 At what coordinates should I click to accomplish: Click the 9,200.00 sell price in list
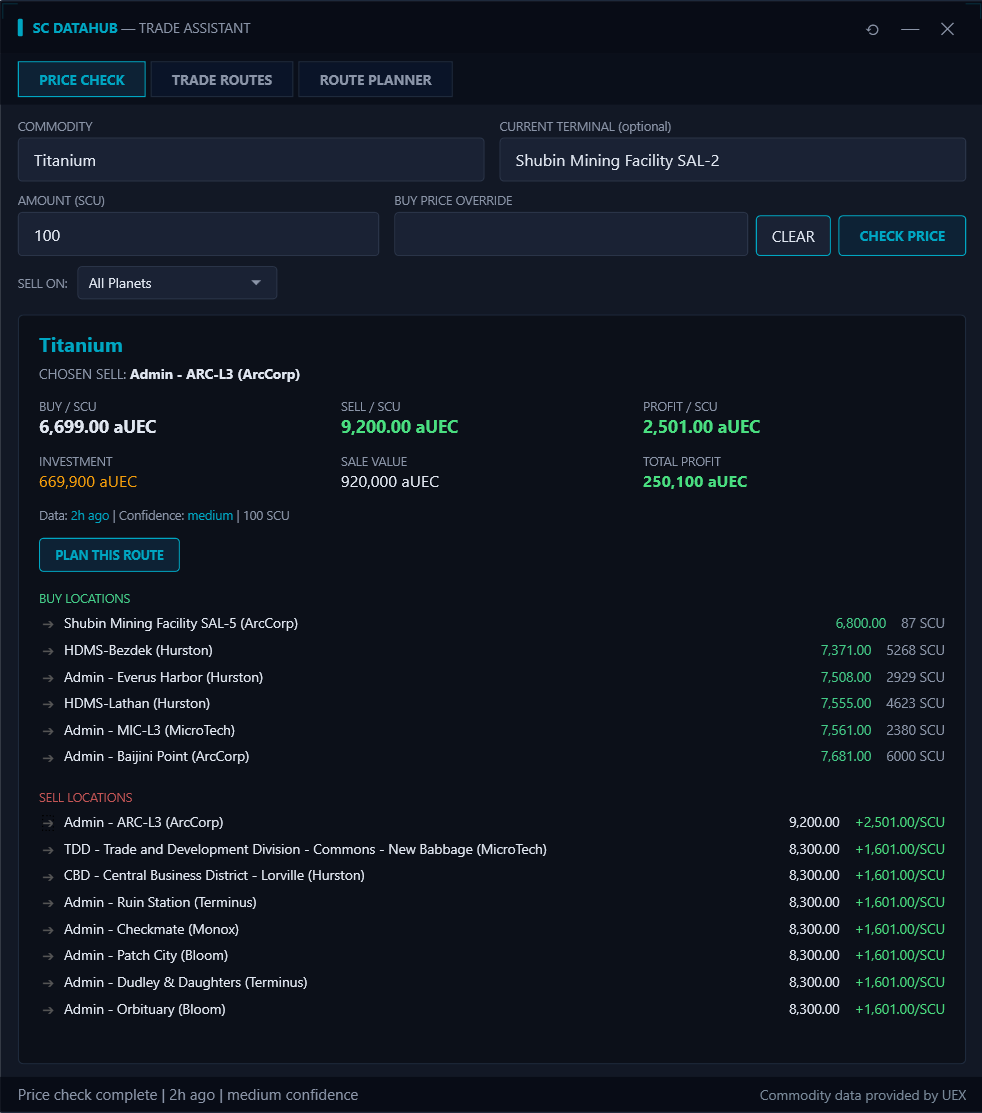coord(814,823)
